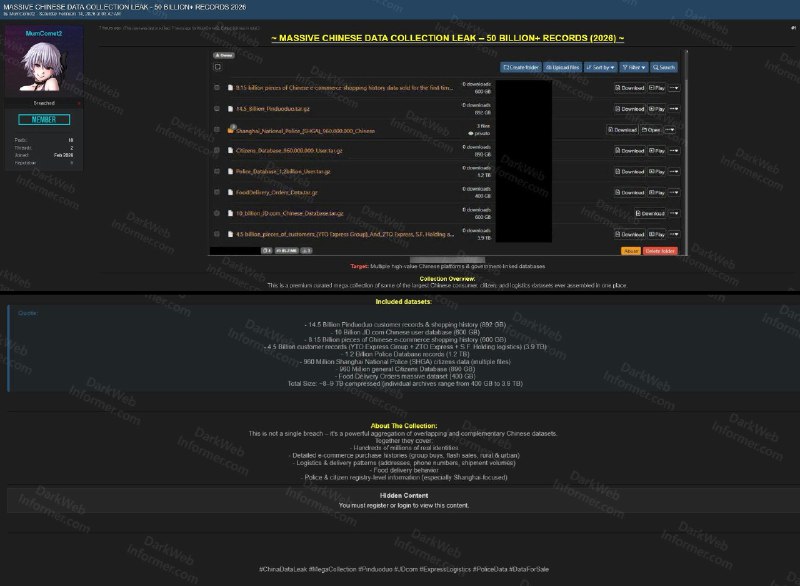Viewport: 800px width, 586px height.
Task: Click the MumComet2 avatar image
Action: 43,70
